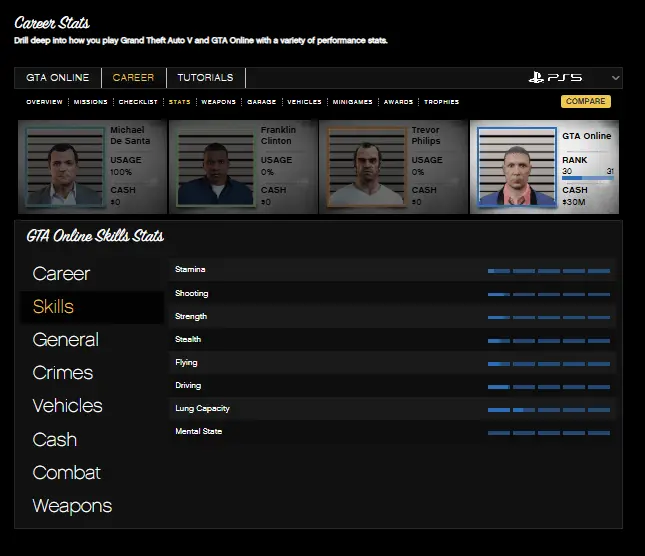Image resolution: width=645 pixels, height=556 pixels.
Task: Click the PS5 platform logo
Action: [x=555, y=78]
